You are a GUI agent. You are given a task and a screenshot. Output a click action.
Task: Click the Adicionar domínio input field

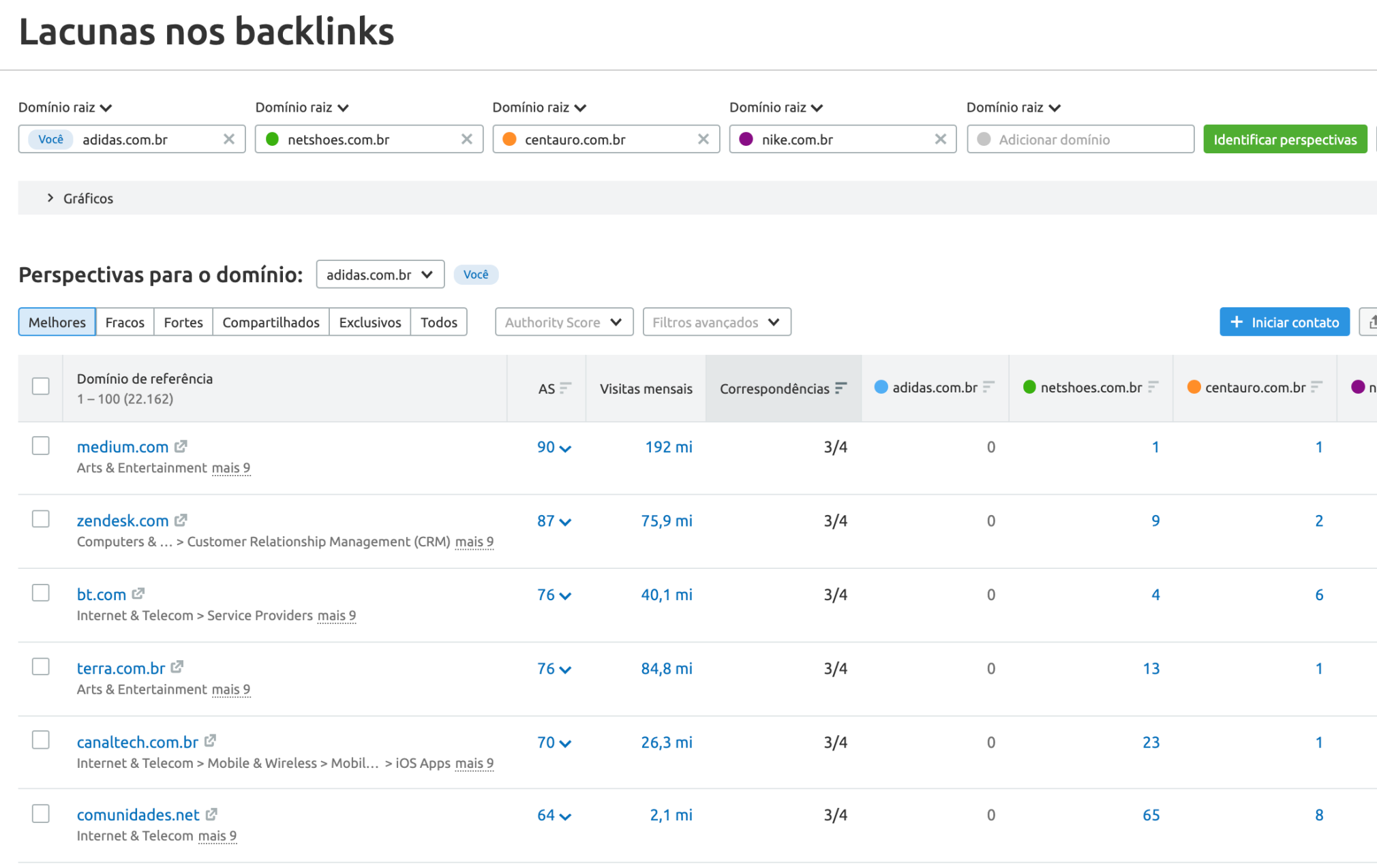(x=1080, y=139)
